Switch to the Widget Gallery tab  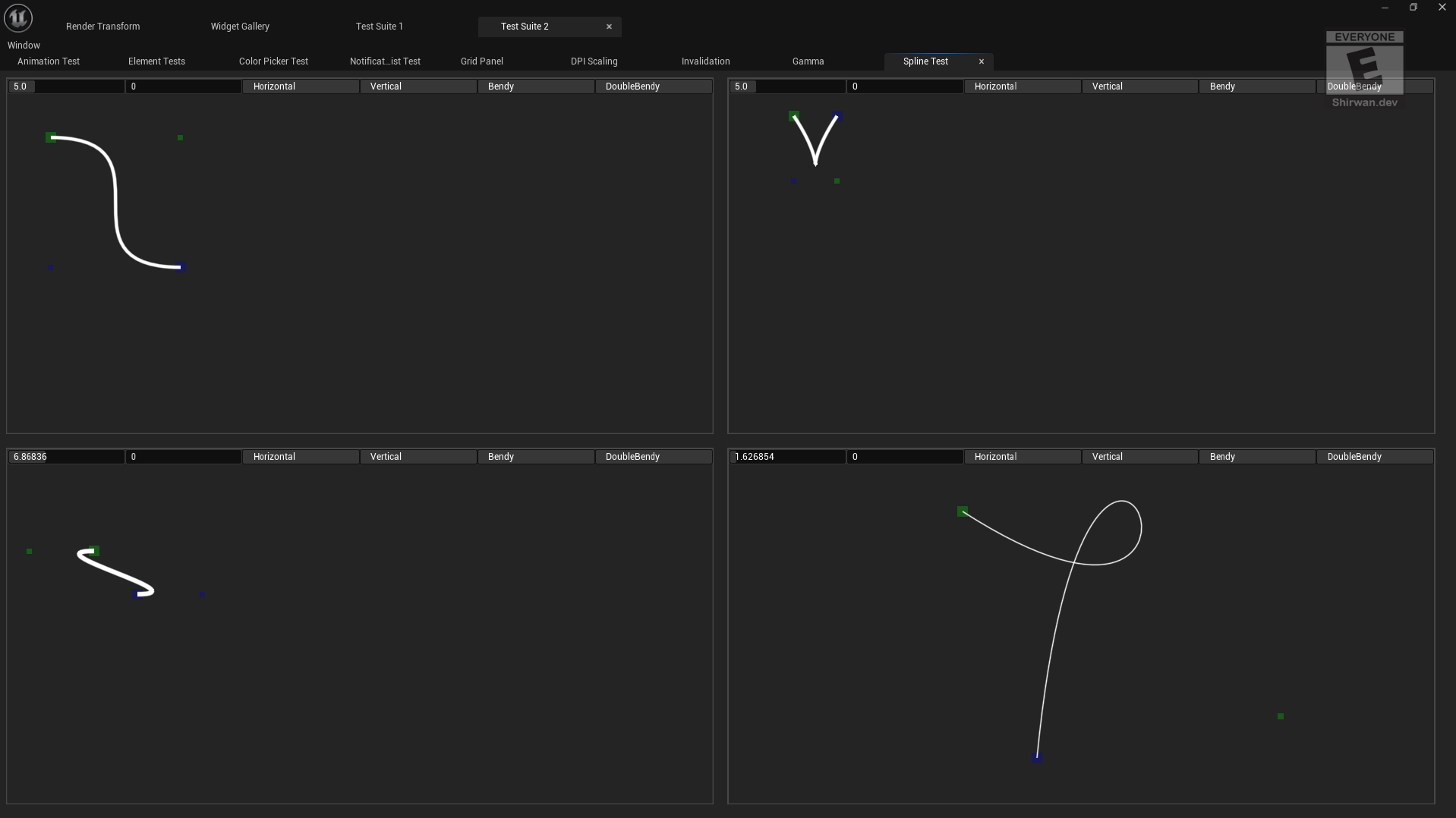(x=240, y=27)
